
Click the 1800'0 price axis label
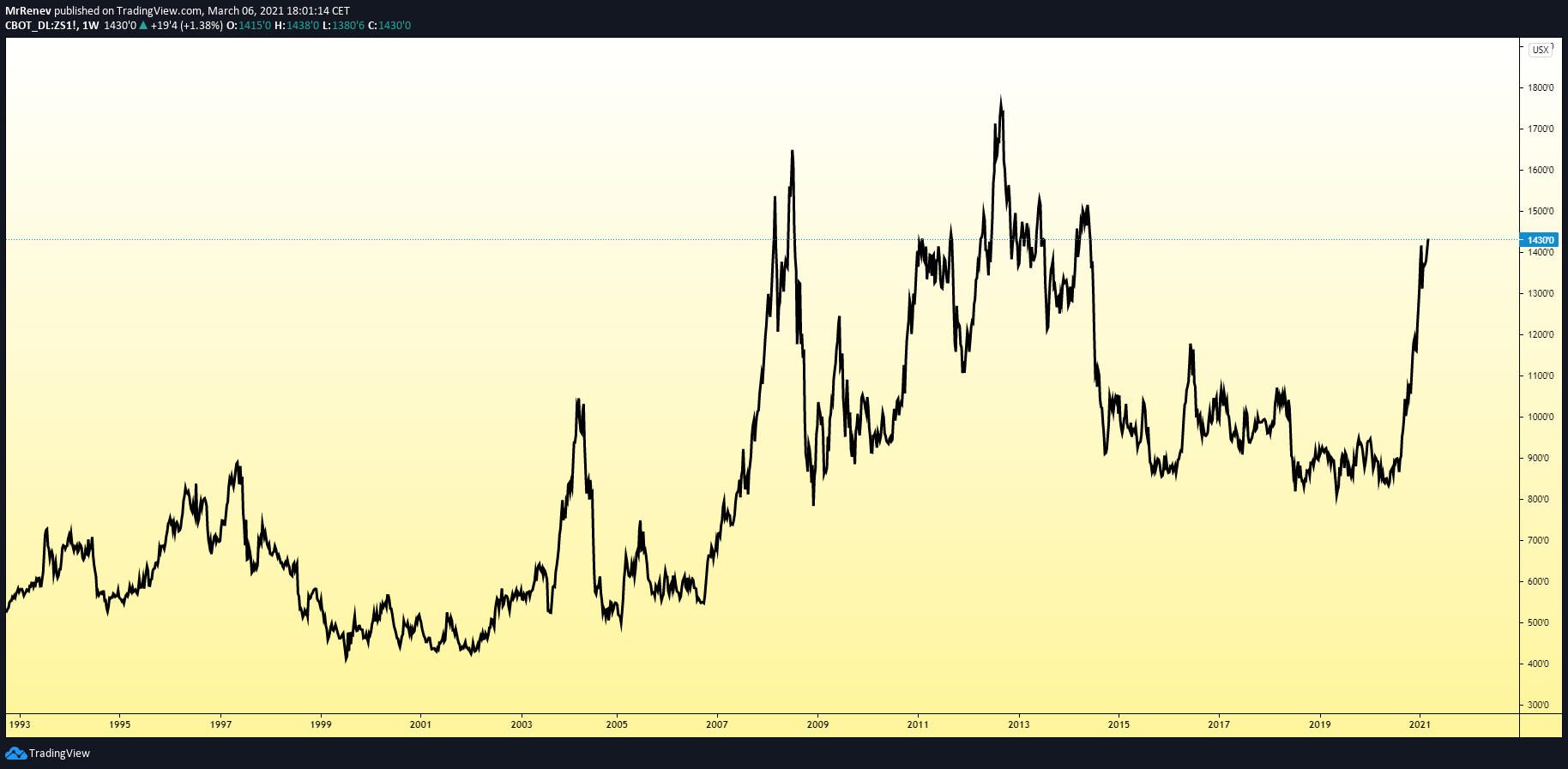[x=1541, y=87]
